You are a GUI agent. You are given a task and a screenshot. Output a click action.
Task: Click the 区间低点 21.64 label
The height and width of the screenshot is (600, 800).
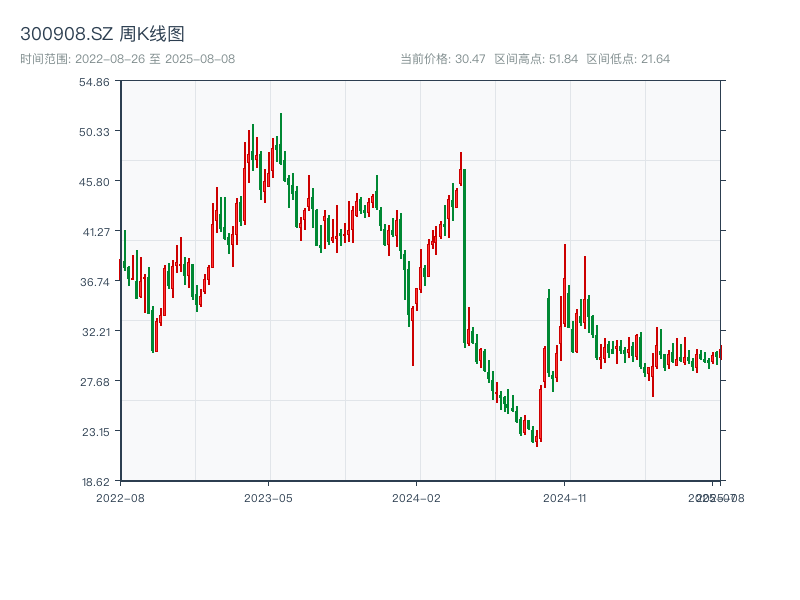(628, 59)
